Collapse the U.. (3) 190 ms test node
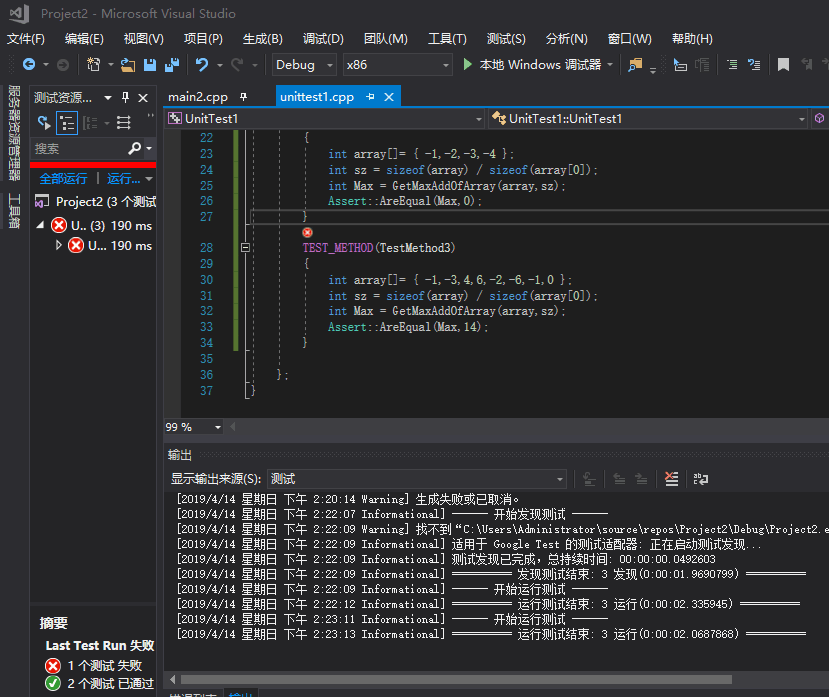The image size is (829, 697). click(40, 225)
